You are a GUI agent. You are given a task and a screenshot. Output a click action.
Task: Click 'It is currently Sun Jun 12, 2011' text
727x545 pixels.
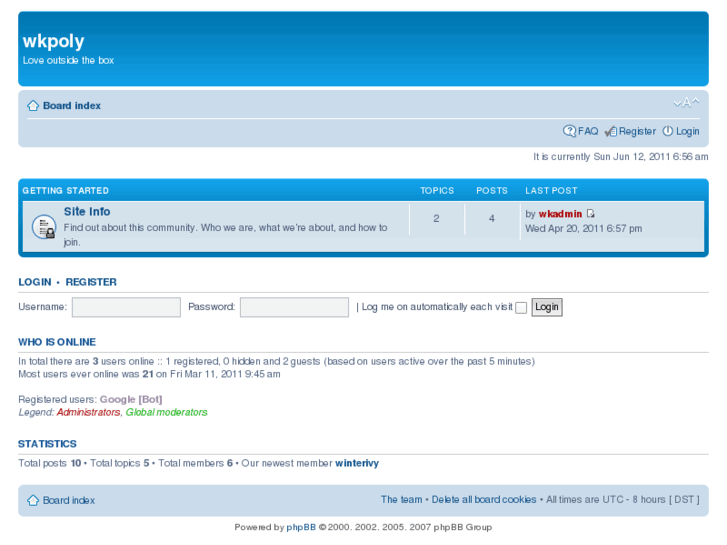pos(621,157)
